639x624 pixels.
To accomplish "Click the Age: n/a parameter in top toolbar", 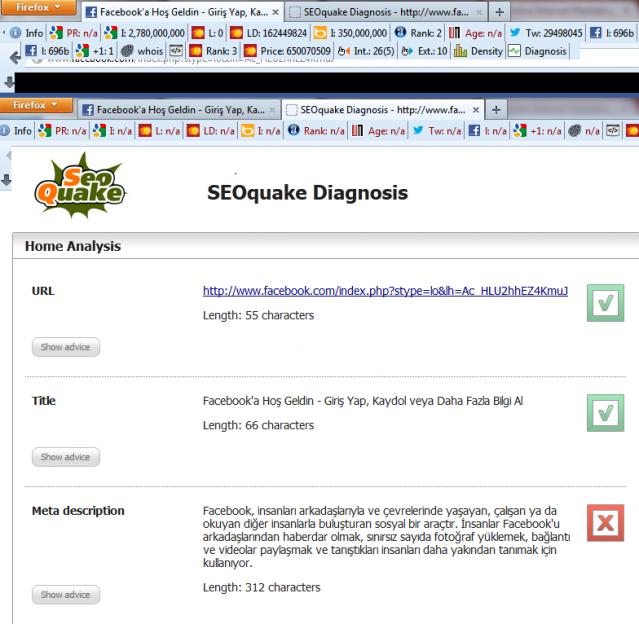I will 475,33.
